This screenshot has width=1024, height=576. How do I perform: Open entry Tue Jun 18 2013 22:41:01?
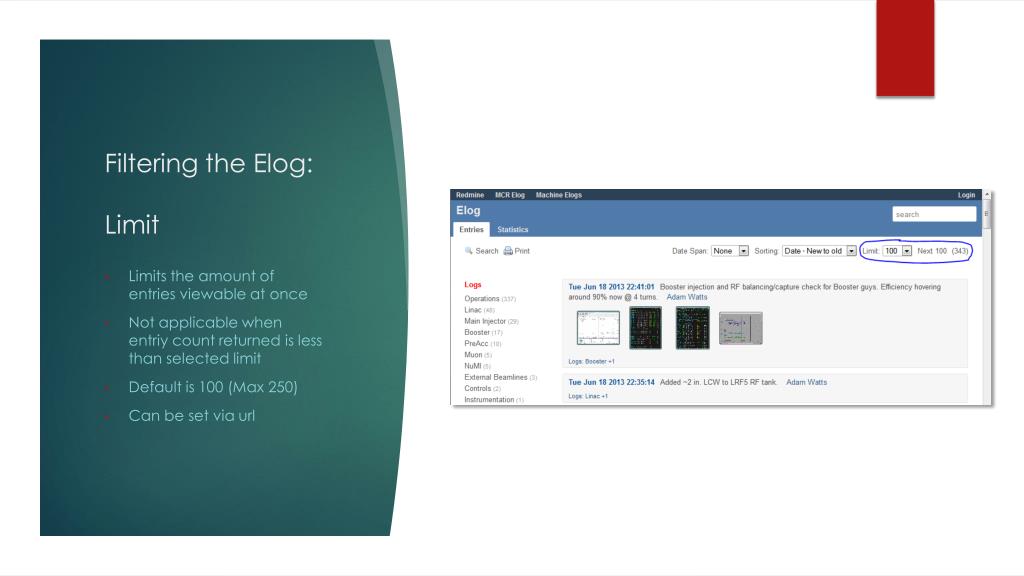(611, 287)
